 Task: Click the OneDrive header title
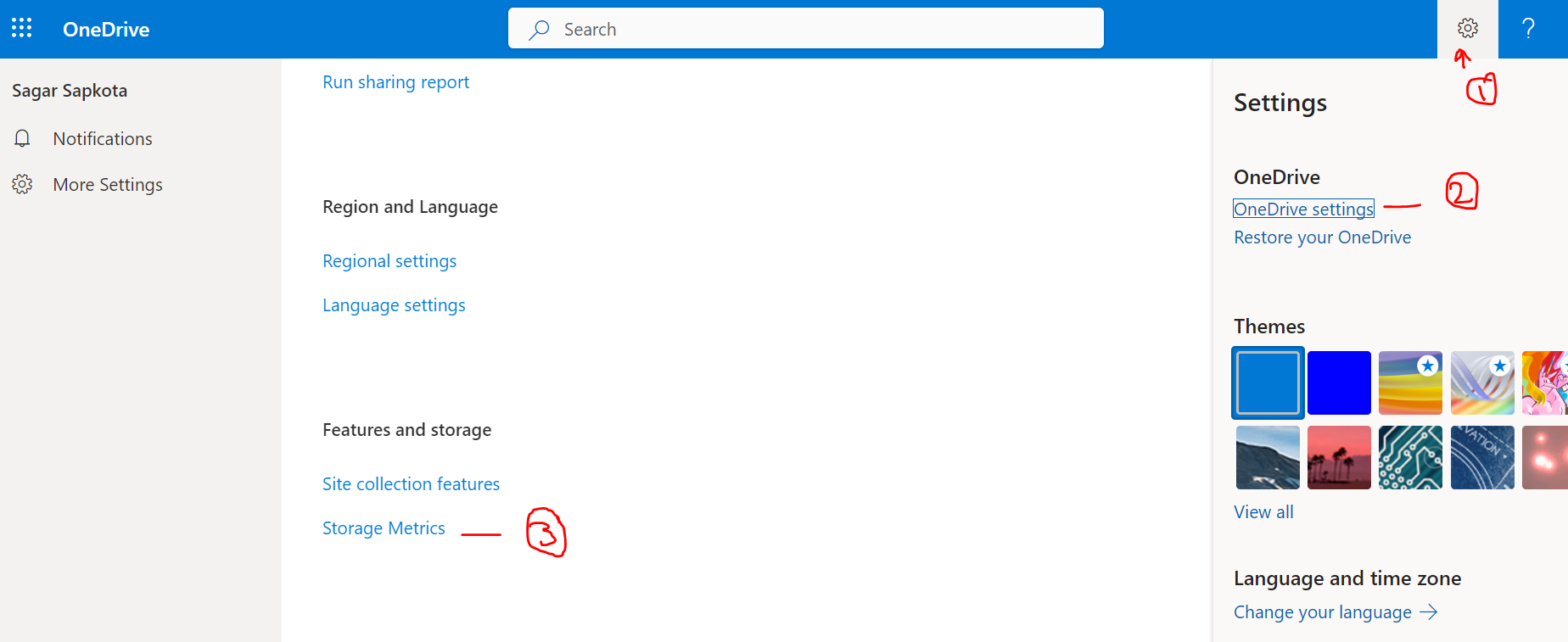[x=106, y=30]
